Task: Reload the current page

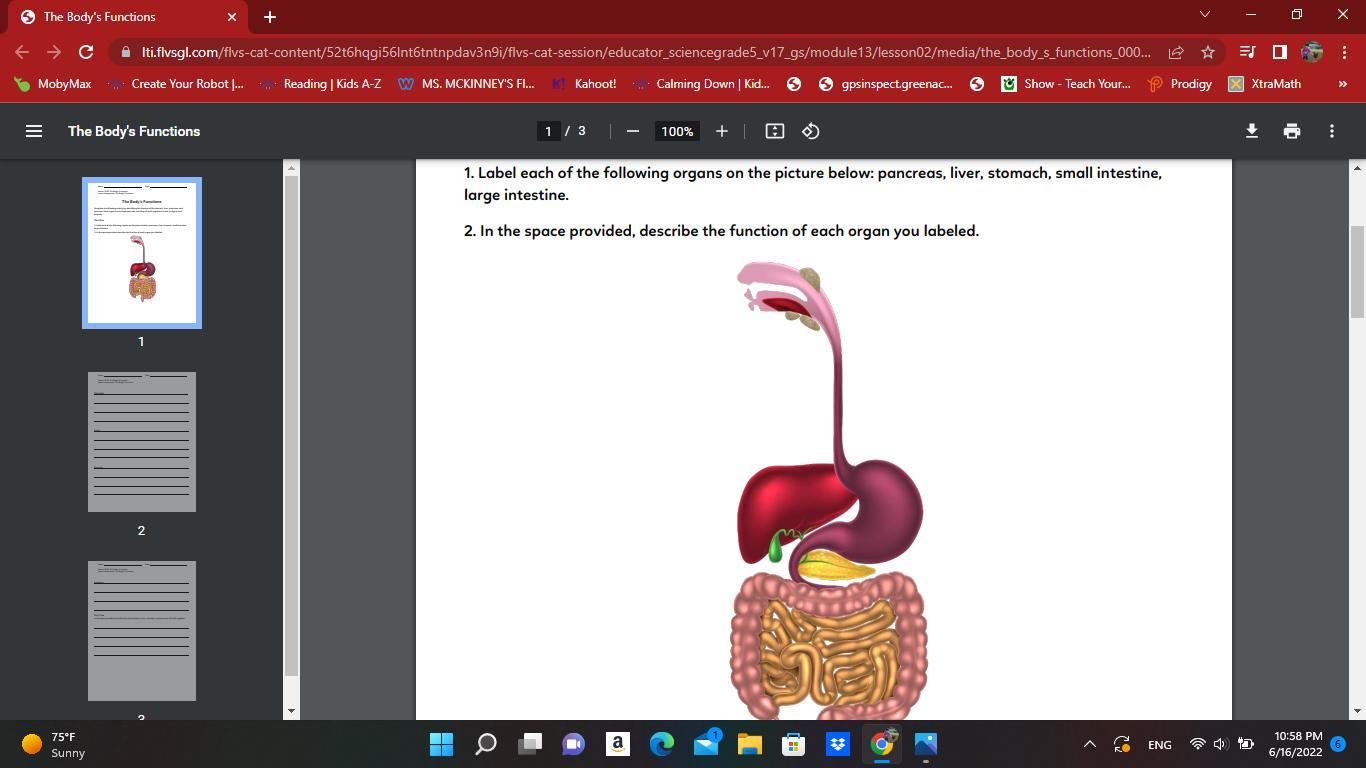Action: [86, 52]
